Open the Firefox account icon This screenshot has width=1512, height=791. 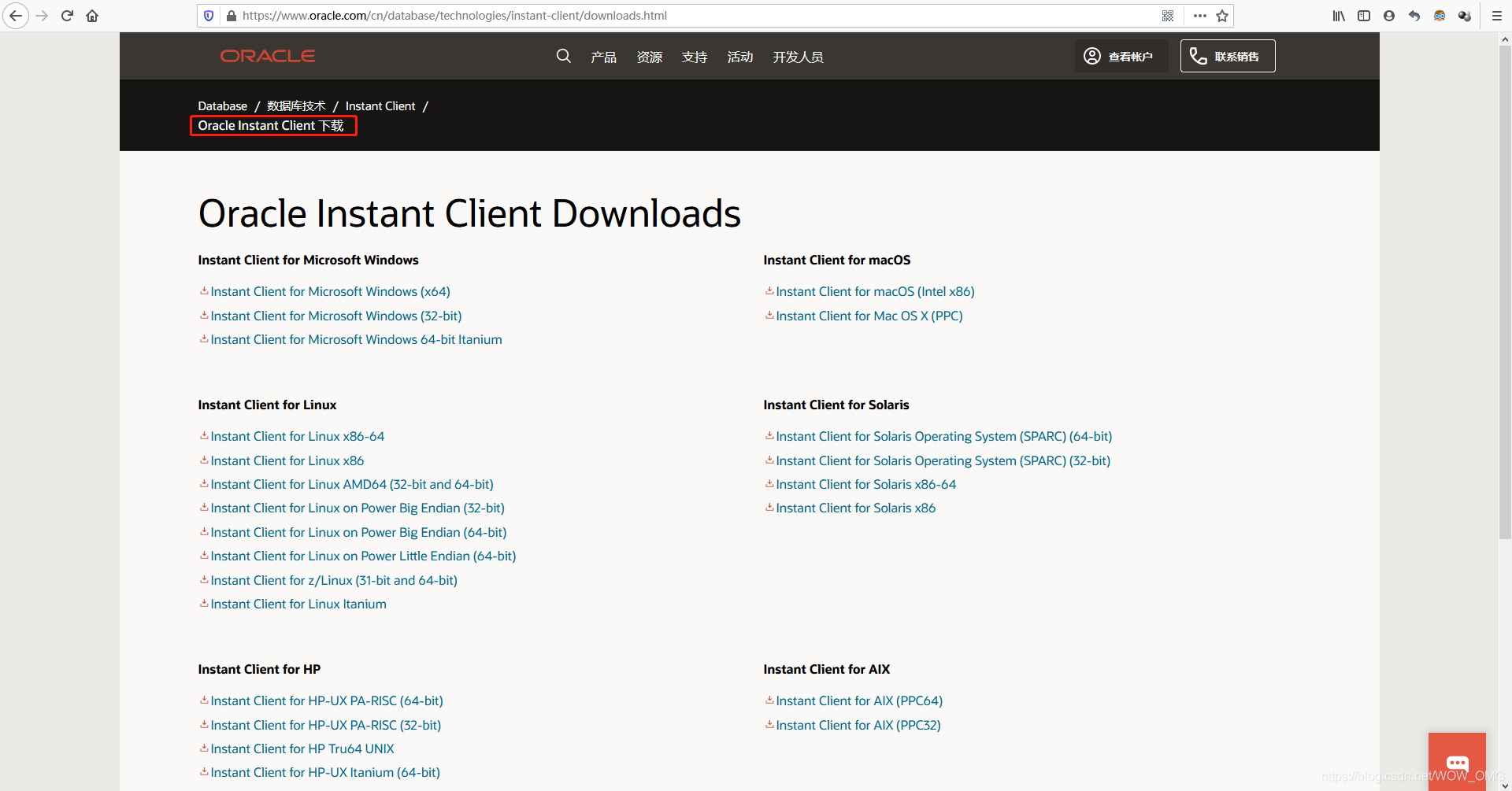click(x=1389, y=16)
